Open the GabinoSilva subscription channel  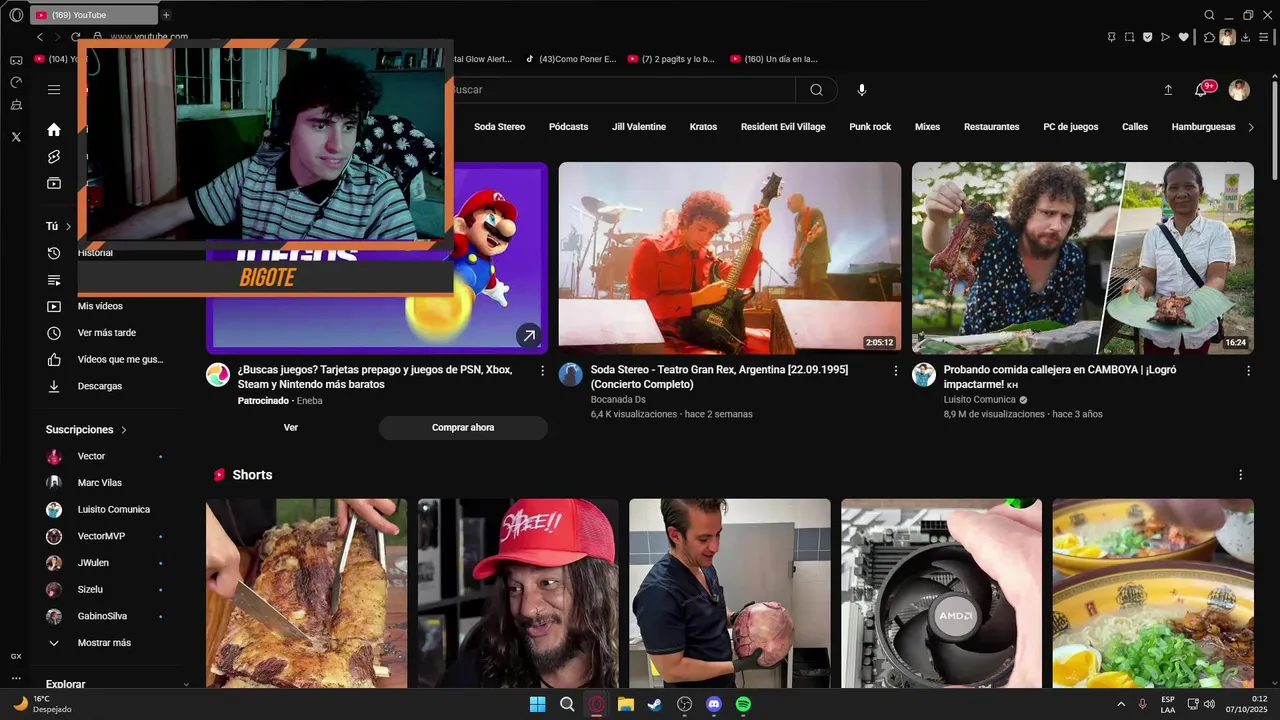(104, 616)
